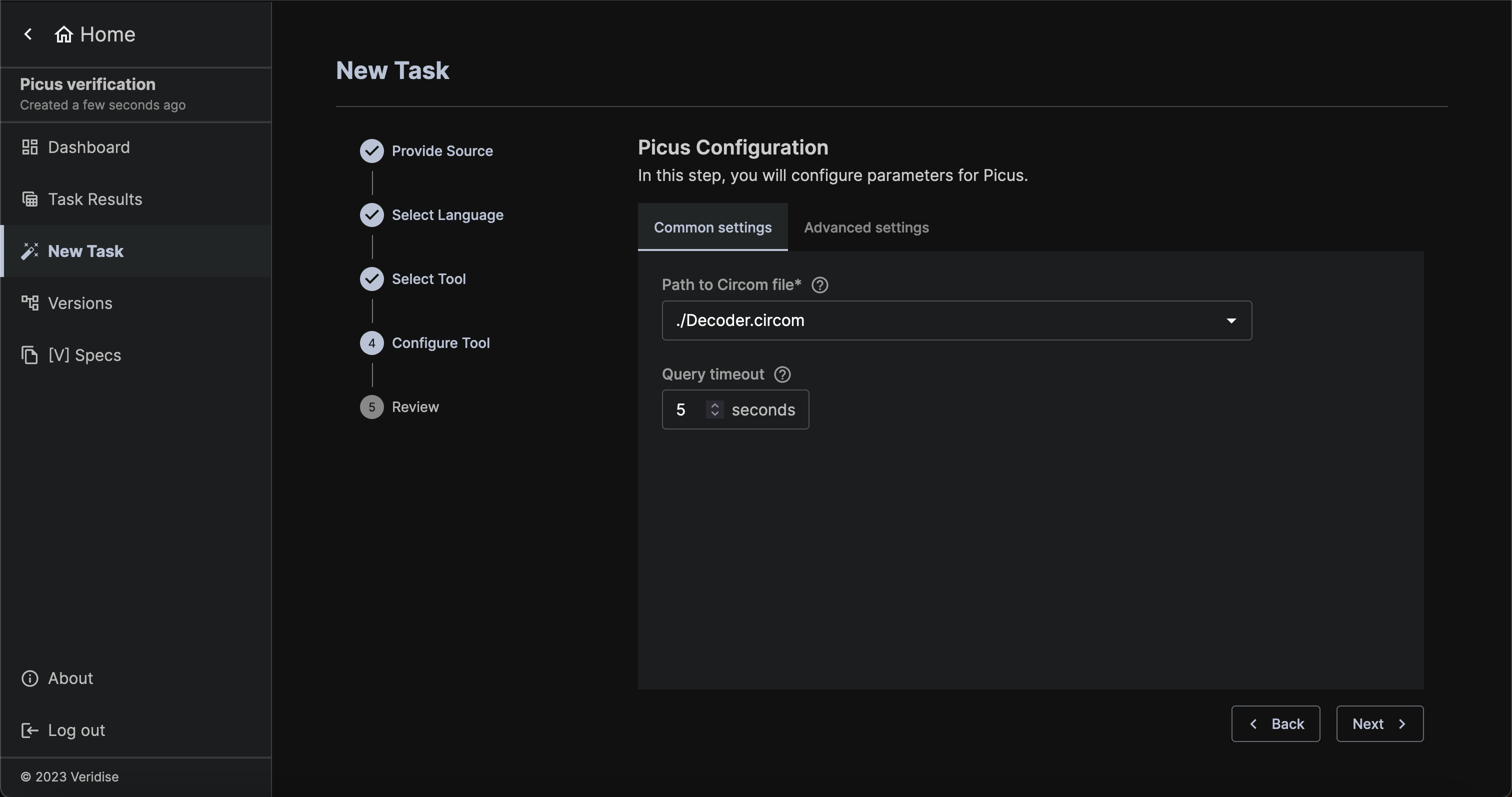This screenshot has height=797, width=1512.
Task: Click the dropdown arrow beside ./Decoder.circom
Action: (x=1231, y=320)
